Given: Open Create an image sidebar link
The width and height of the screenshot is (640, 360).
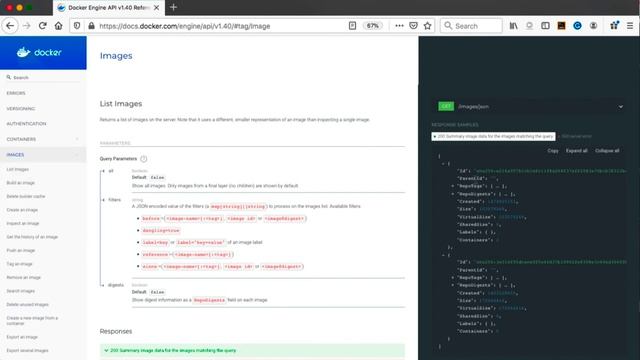Looking at the screenshot, I should pyautogui.click(x=22, y=210).
